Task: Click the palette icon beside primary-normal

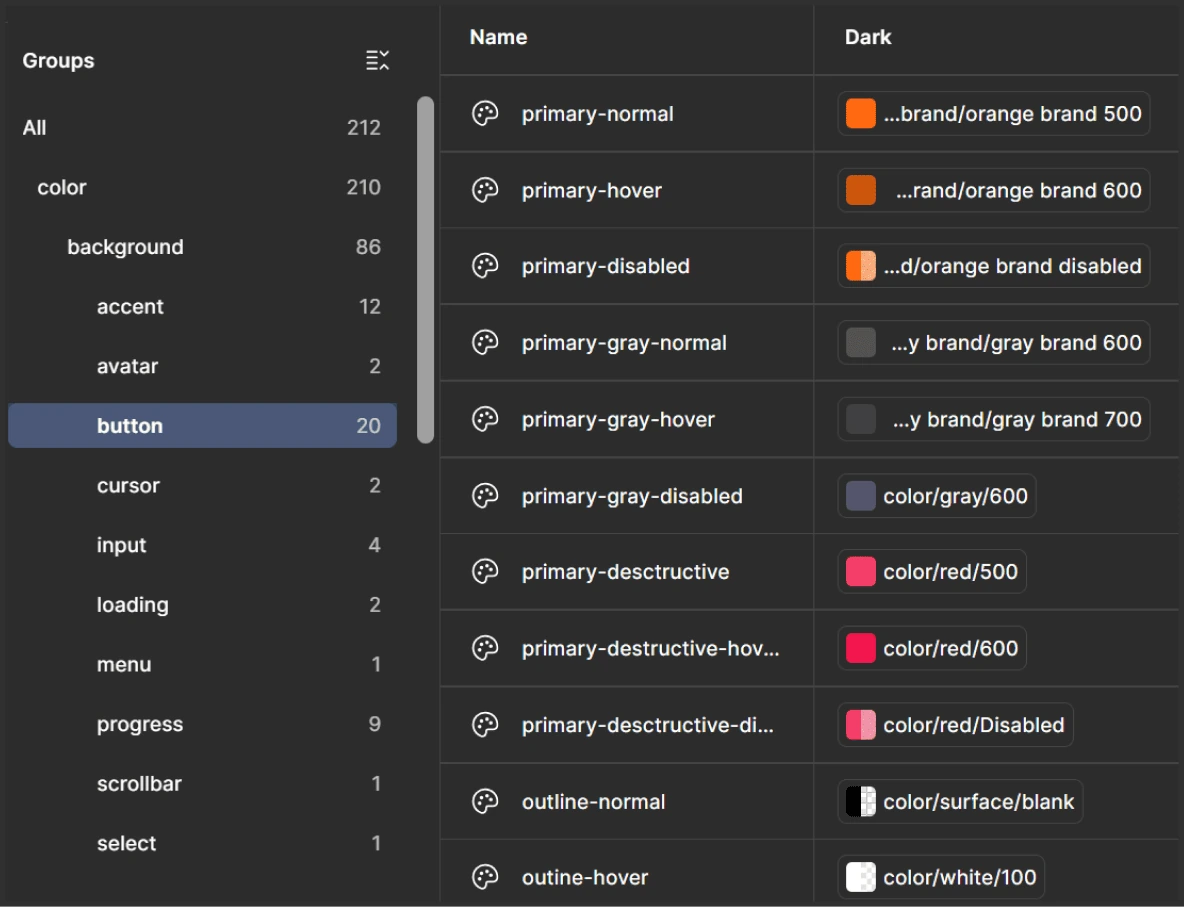Action: (485, 114)
